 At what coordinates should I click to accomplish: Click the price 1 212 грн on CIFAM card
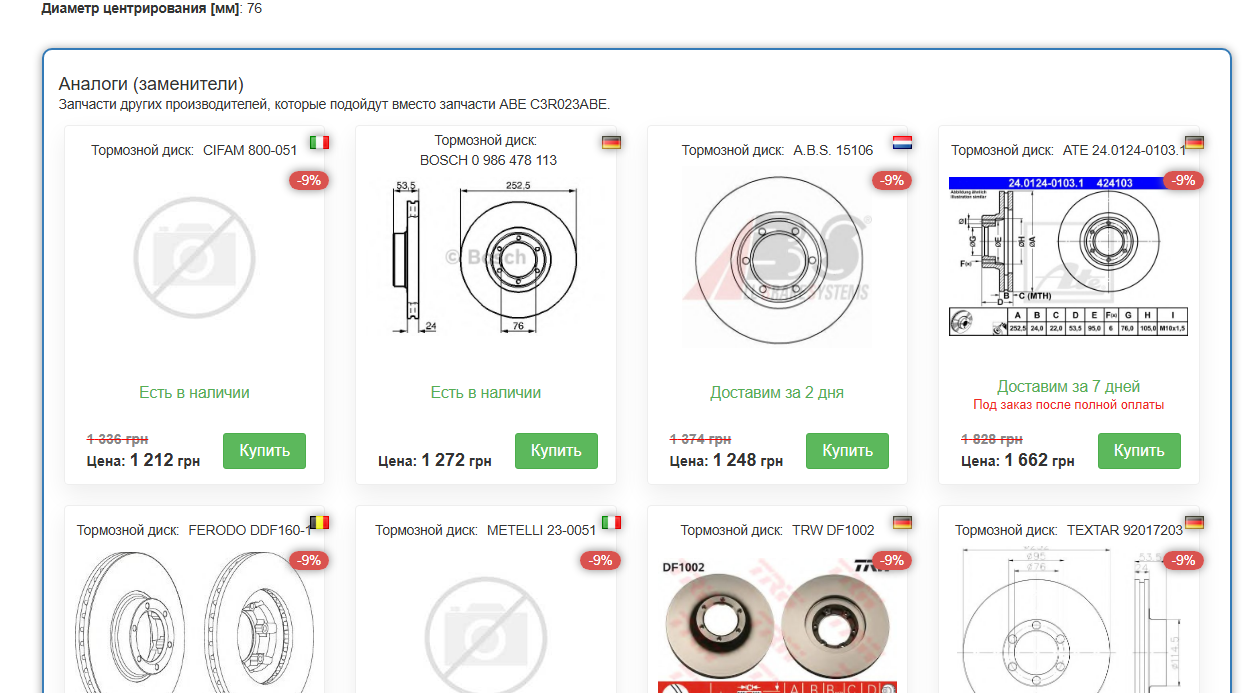tap(165, 461)
